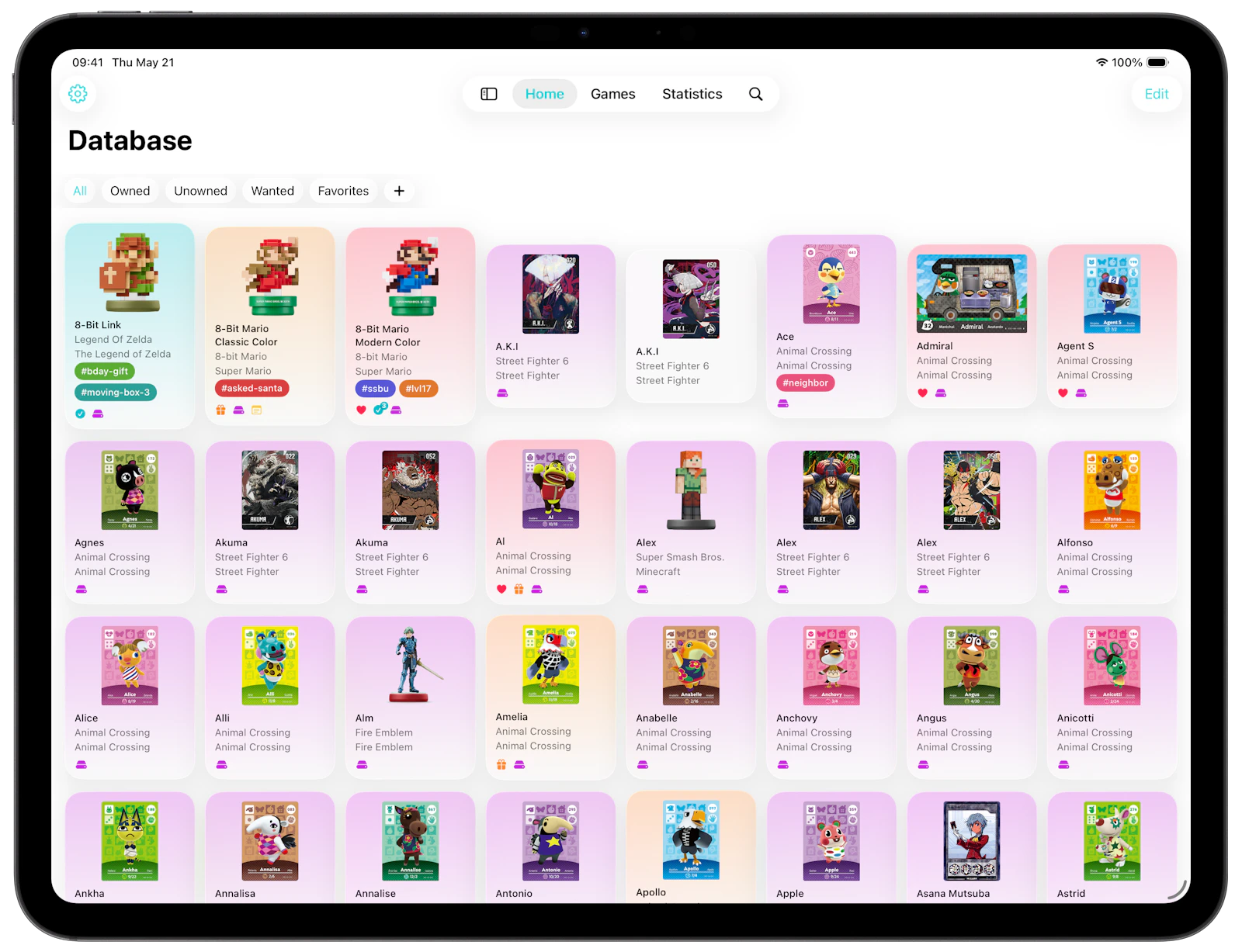Screen dimensions: 1242x952
Task: Open the settings gear icon
Action: [78, 94]
